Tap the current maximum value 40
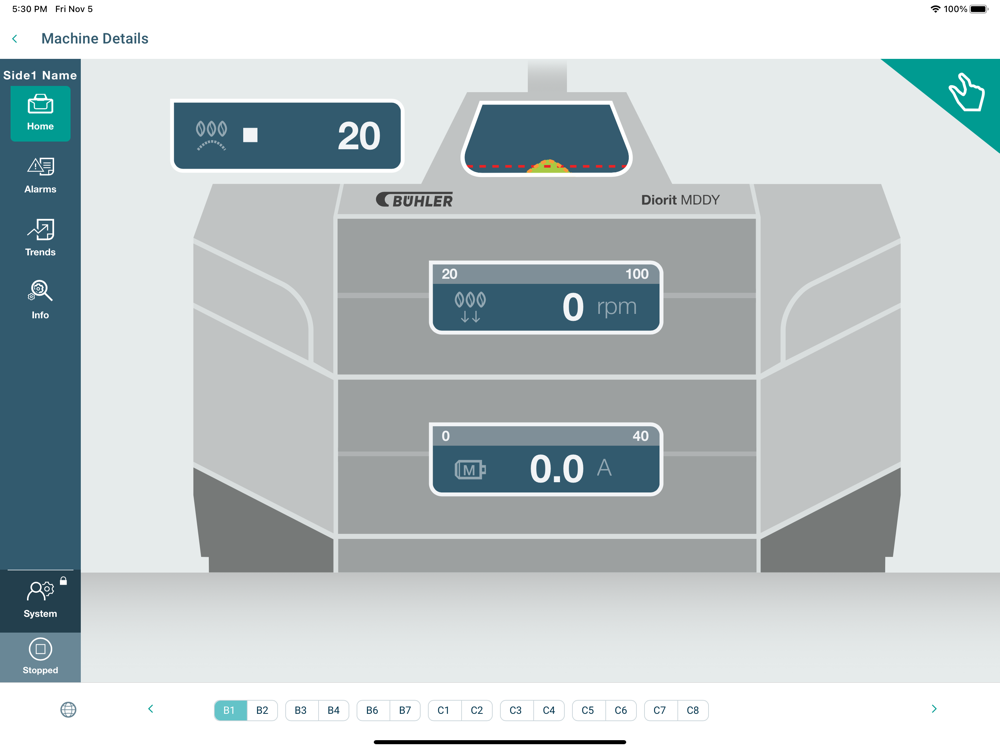 tap(640, 436)
